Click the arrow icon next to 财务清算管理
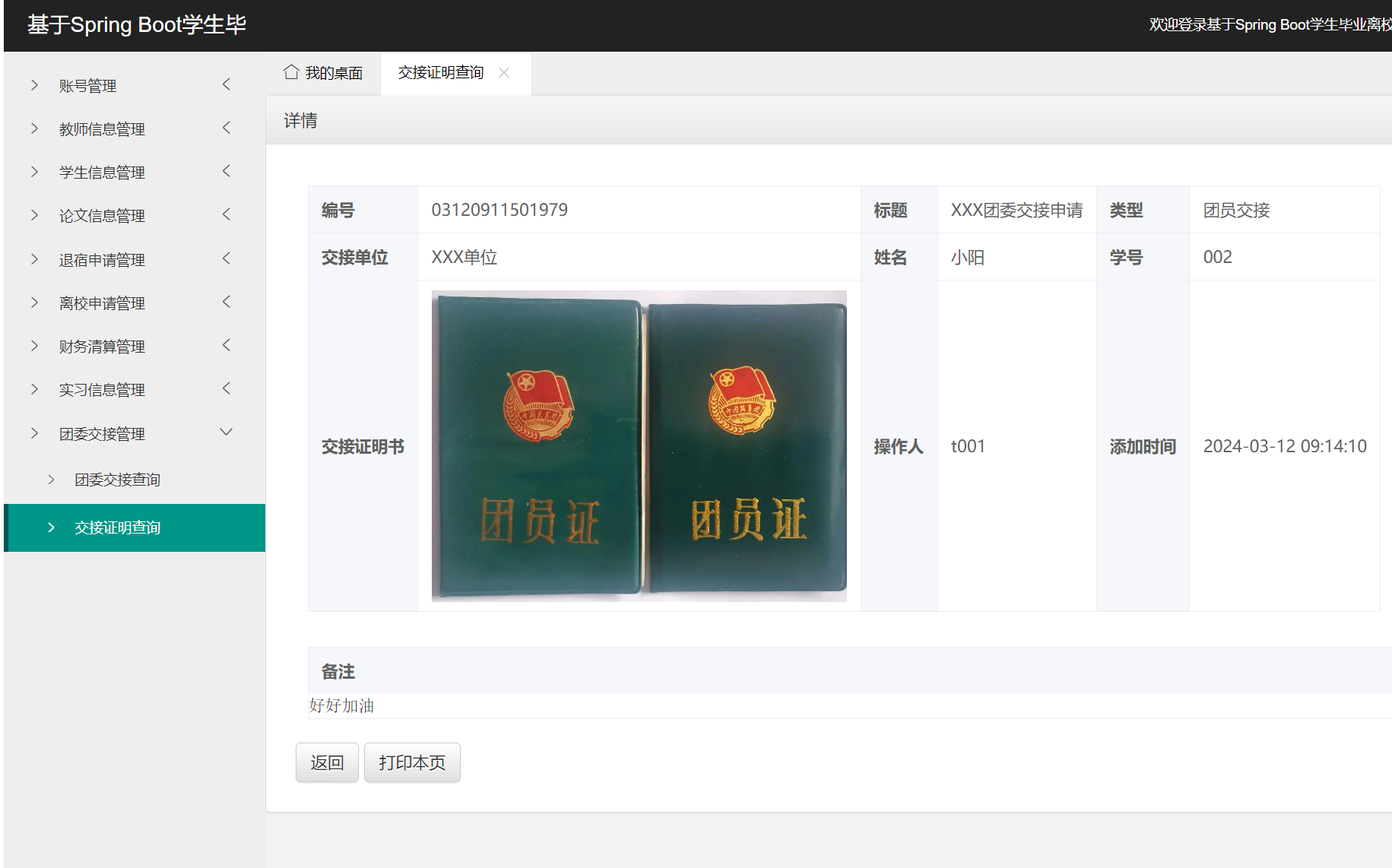 click(x=34, y=346)
